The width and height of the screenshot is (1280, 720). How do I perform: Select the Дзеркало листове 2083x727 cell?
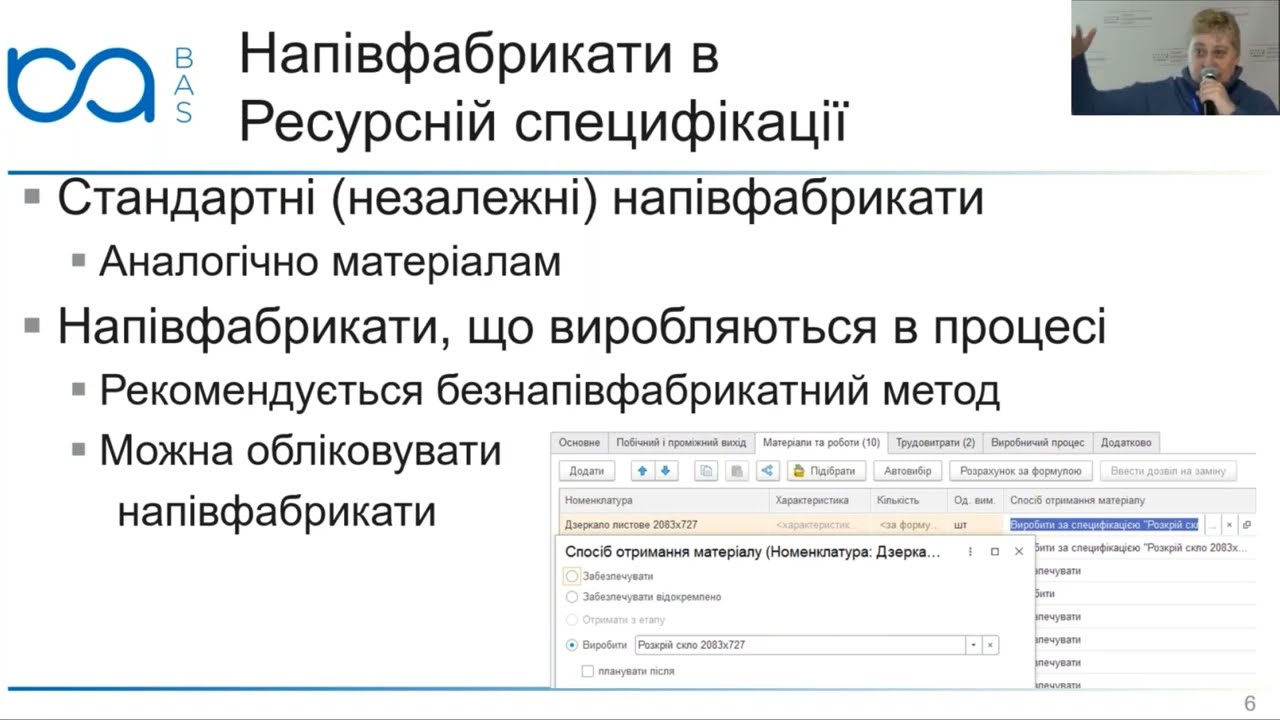[x=664, y=525]
